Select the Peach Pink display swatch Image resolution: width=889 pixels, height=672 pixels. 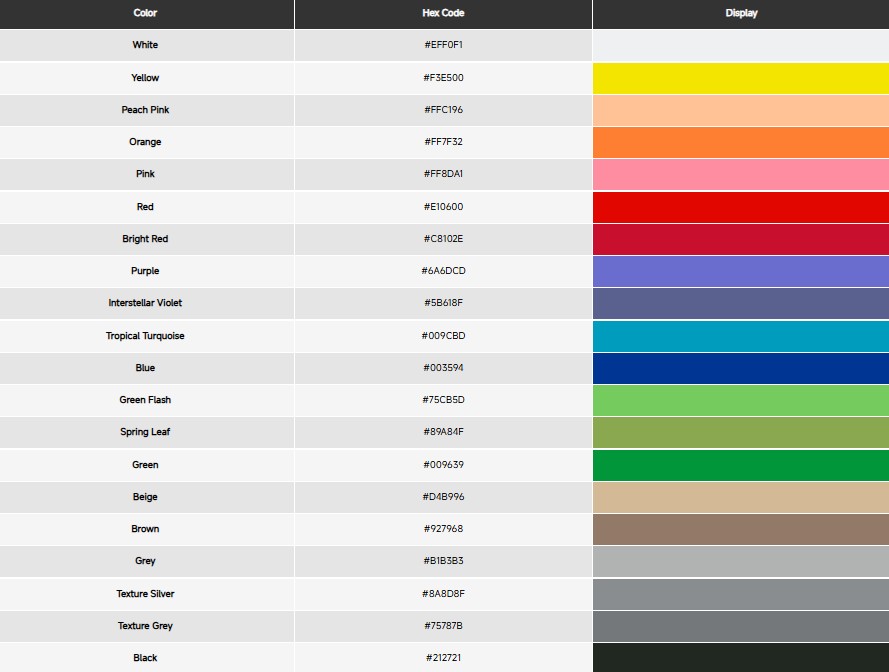click(740, 110)
